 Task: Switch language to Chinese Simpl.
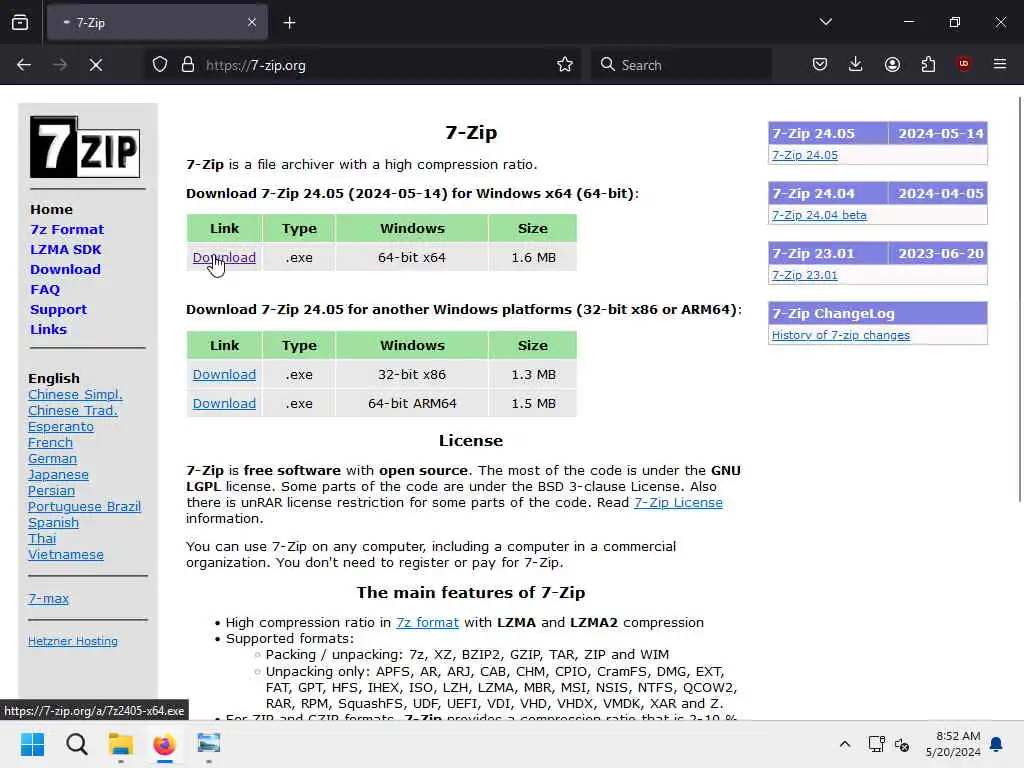point(75,394)
